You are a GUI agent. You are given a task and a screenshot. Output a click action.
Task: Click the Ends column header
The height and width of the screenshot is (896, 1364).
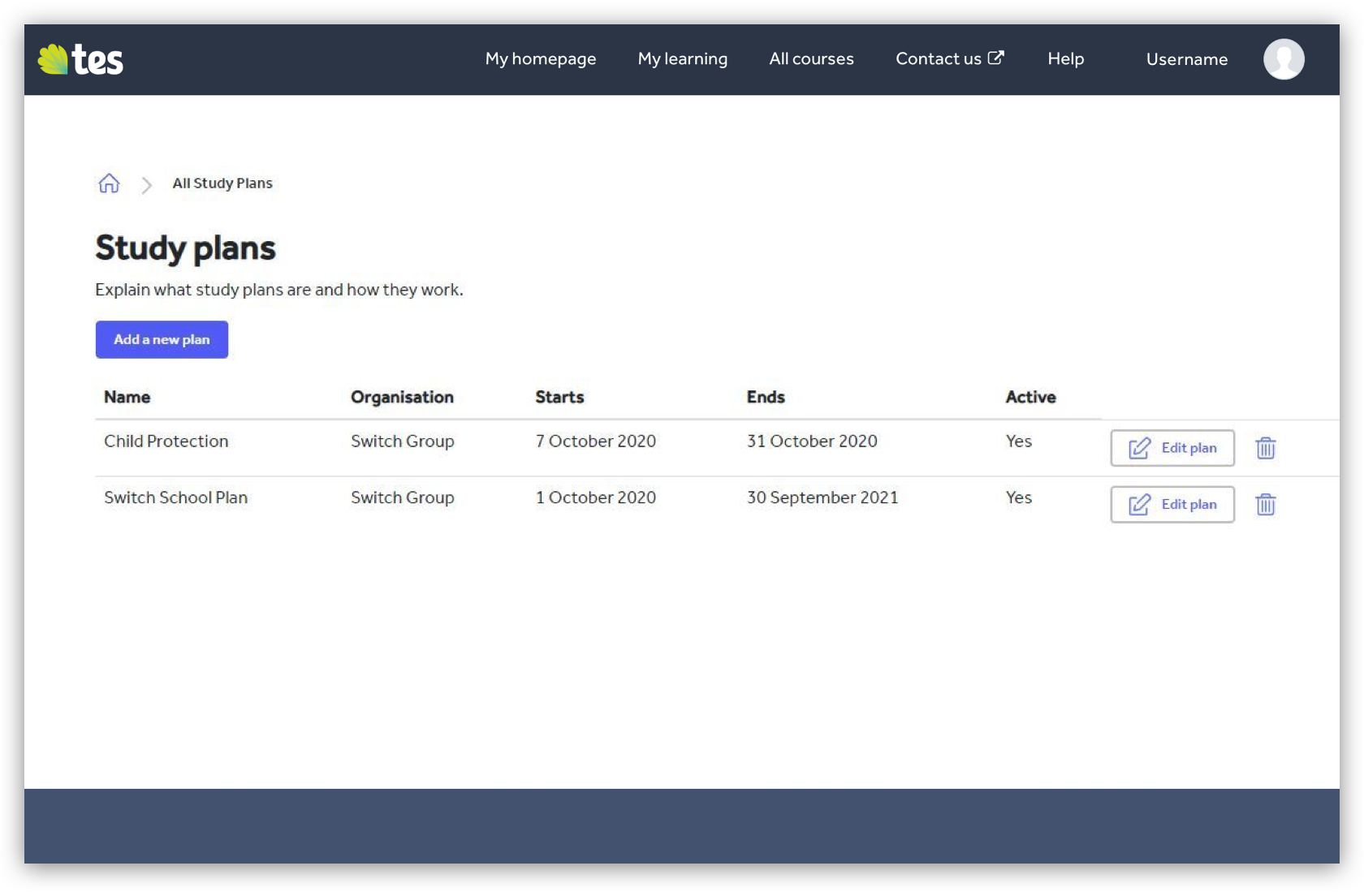[766, 397]
